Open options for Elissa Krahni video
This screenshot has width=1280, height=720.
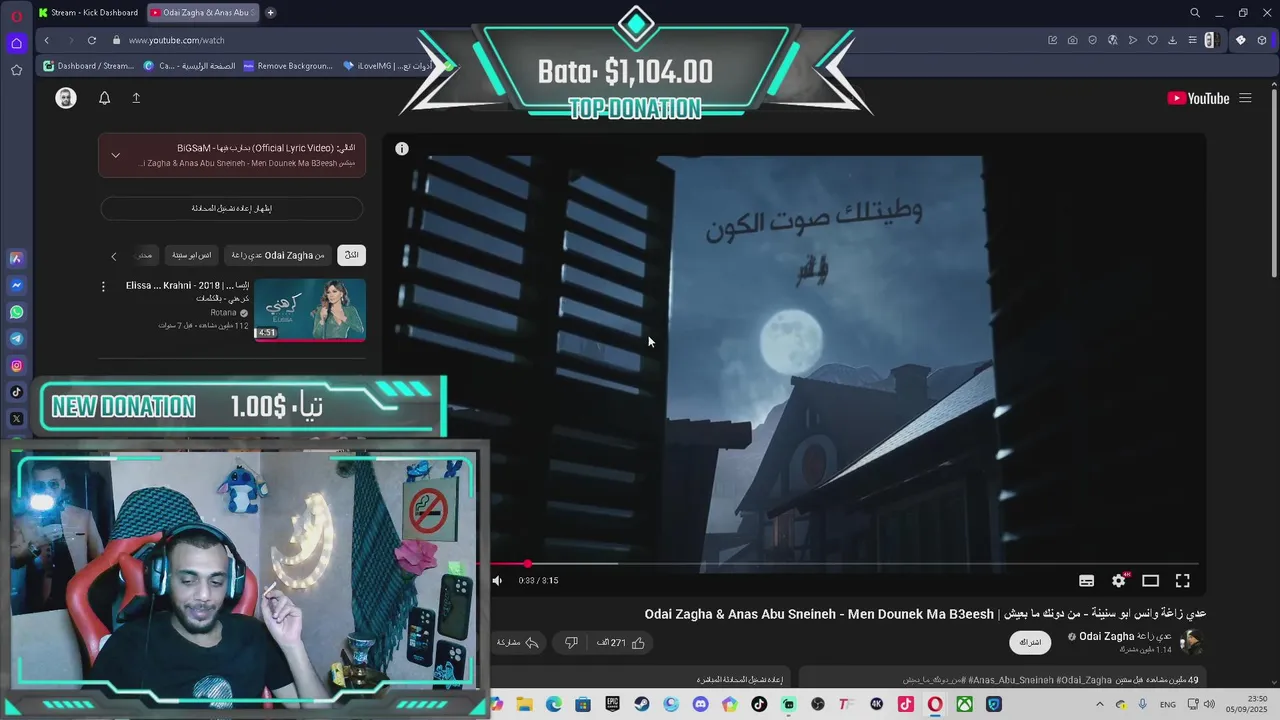(103, 287)
